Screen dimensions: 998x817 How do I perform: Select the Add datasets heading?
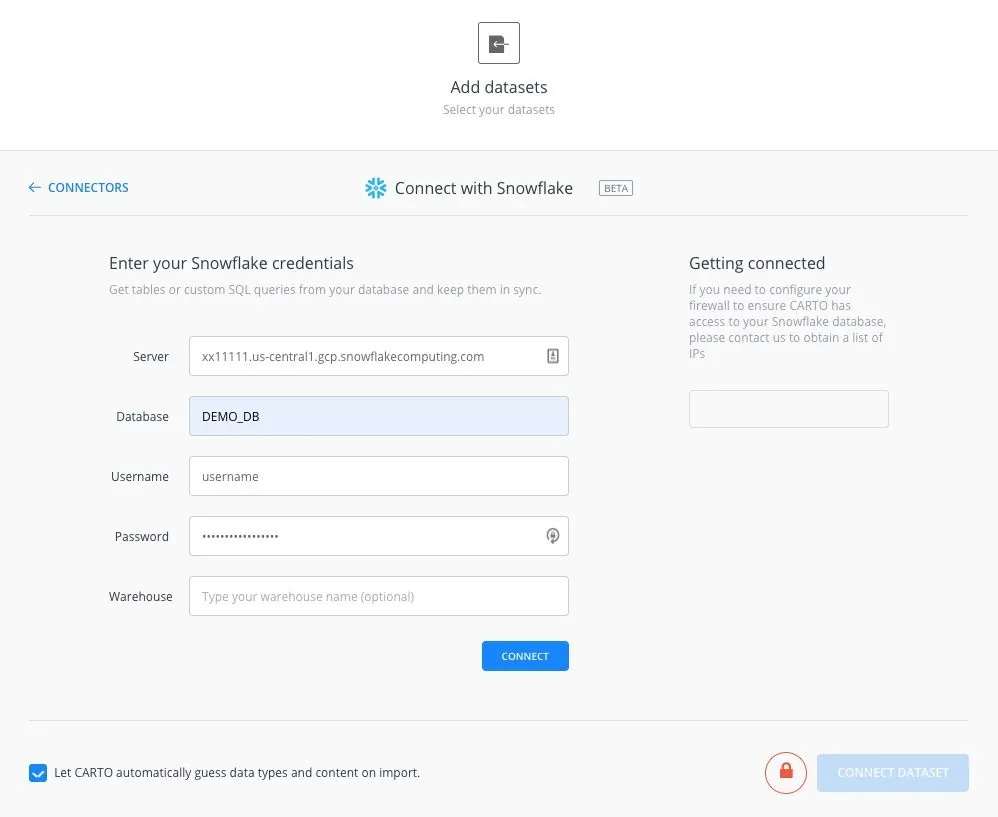[498, 87]
